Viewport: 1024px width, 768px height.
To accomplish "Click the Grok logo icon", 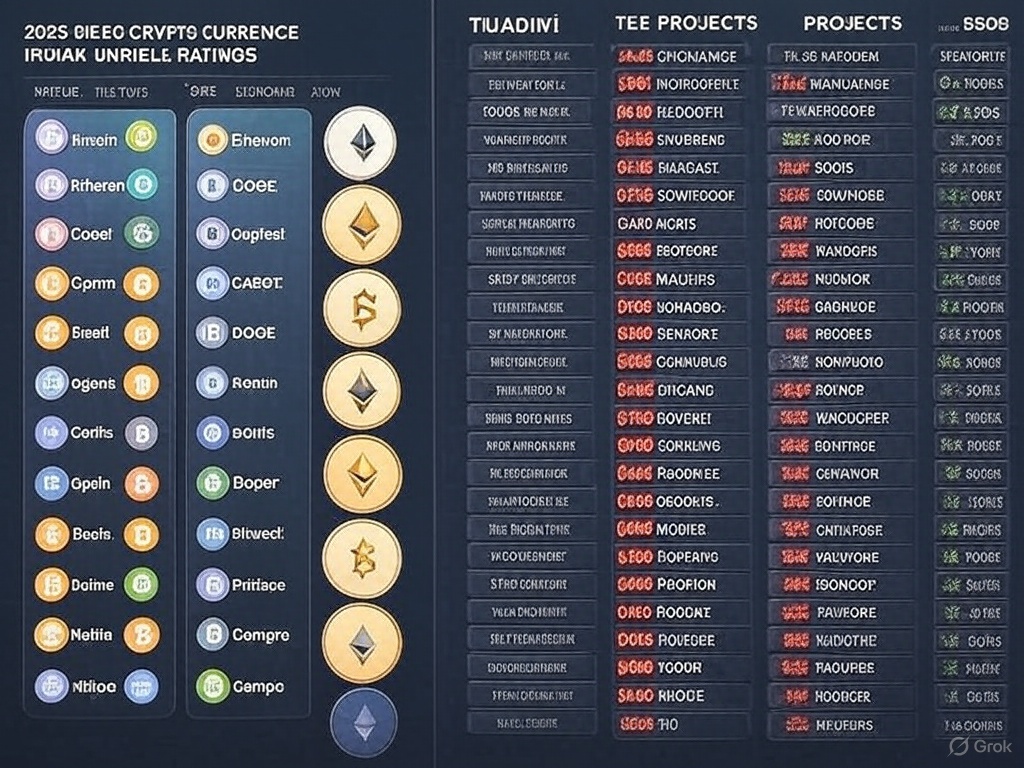I will click(958, 745).
